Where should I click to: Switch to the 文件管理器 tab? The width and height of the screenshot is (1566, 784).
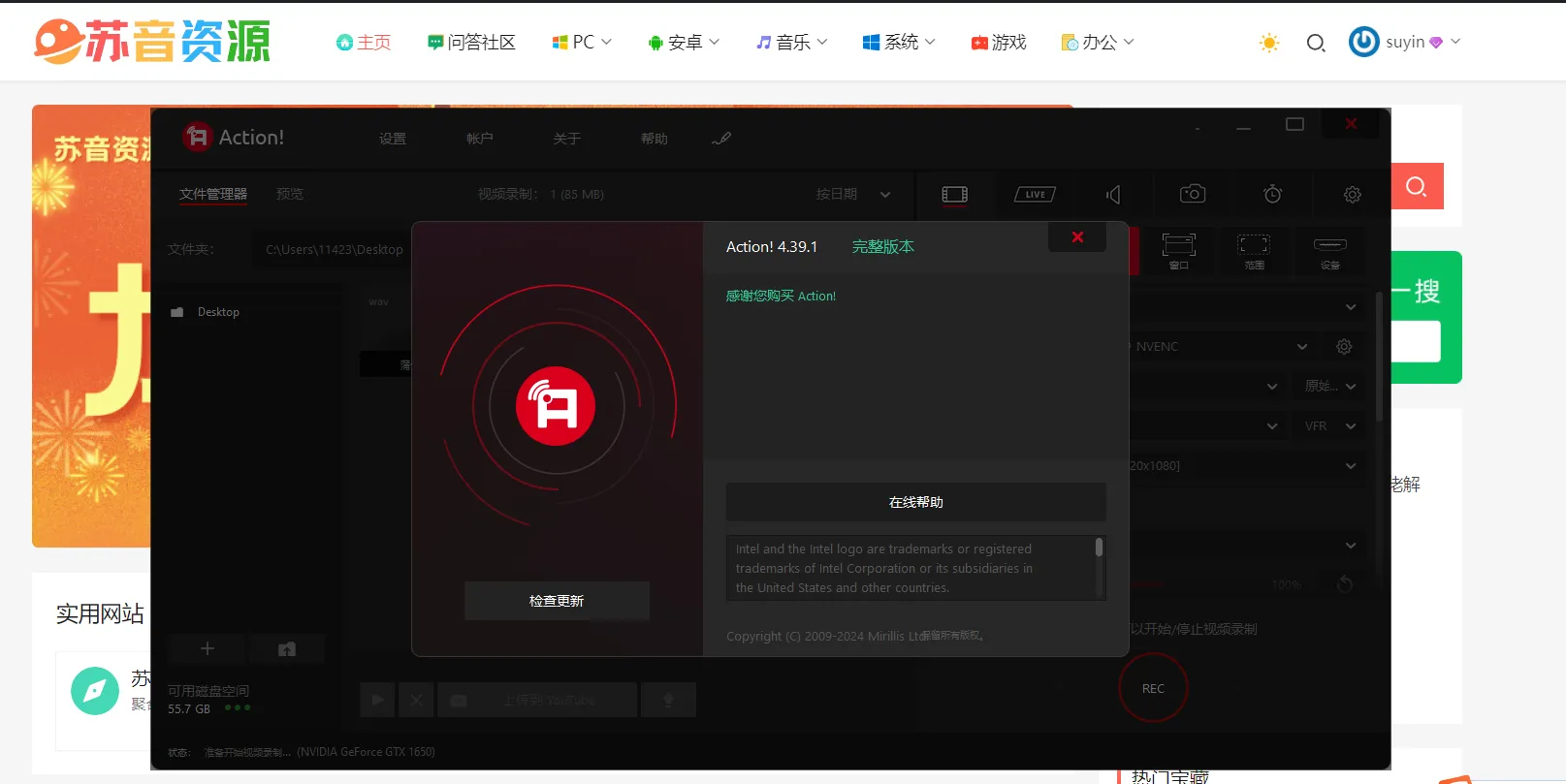[213, 194]
